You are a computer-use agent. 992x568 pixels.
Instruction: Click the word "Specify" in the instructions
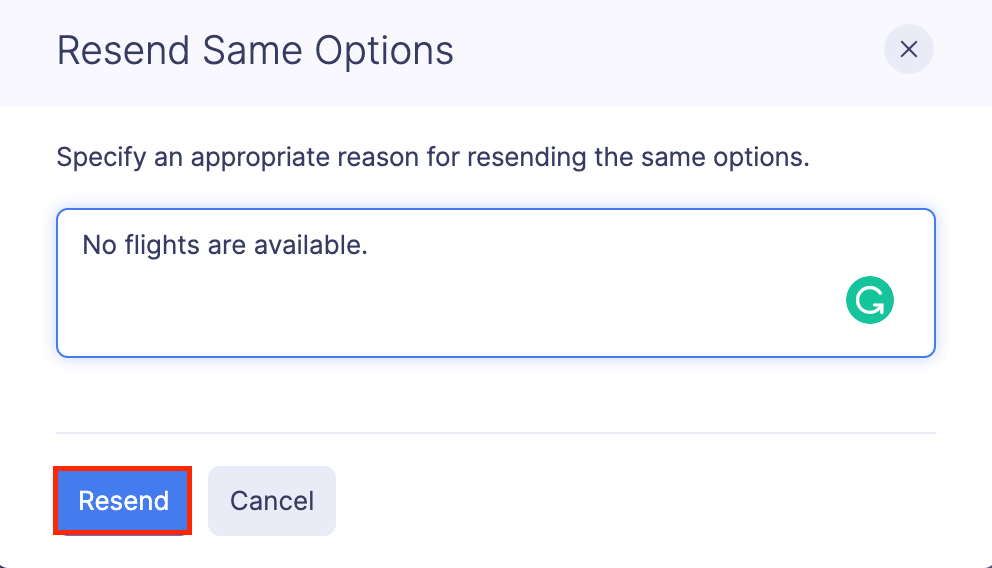(x=91, y=158)
